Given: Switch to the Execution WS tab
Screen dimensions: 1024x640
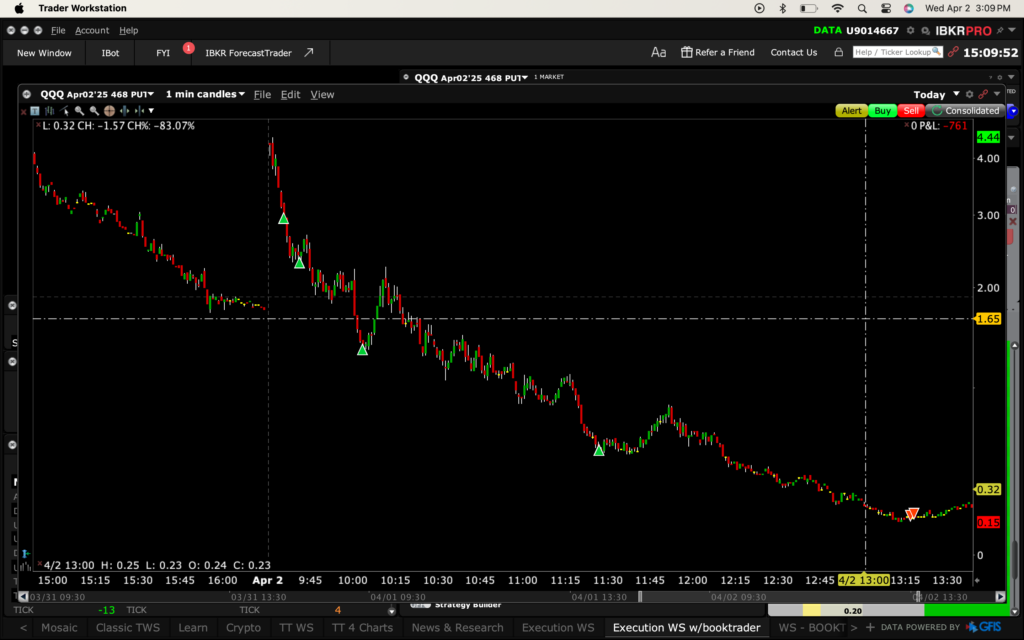Looking at the screenshot, I should point(558,628).
